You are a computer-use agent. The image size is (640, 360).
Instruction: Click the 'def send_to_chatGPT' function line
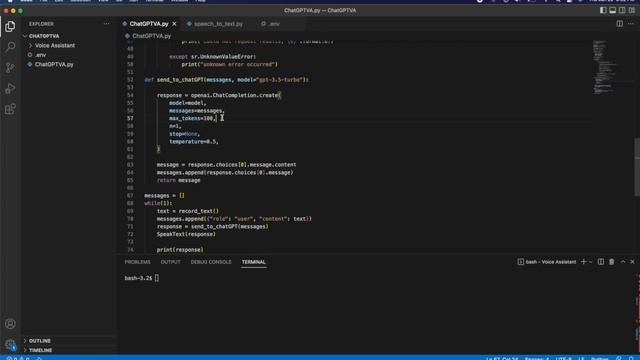coord(227,80)
